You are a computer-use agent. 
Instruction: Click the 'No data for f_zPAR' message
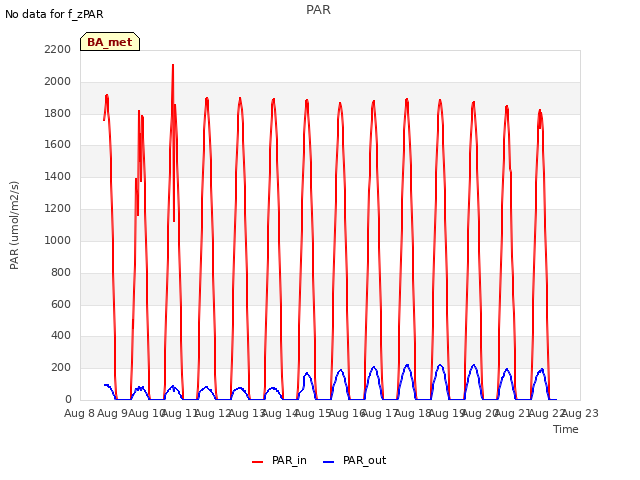pyautogui.click(x=54, y=14)
